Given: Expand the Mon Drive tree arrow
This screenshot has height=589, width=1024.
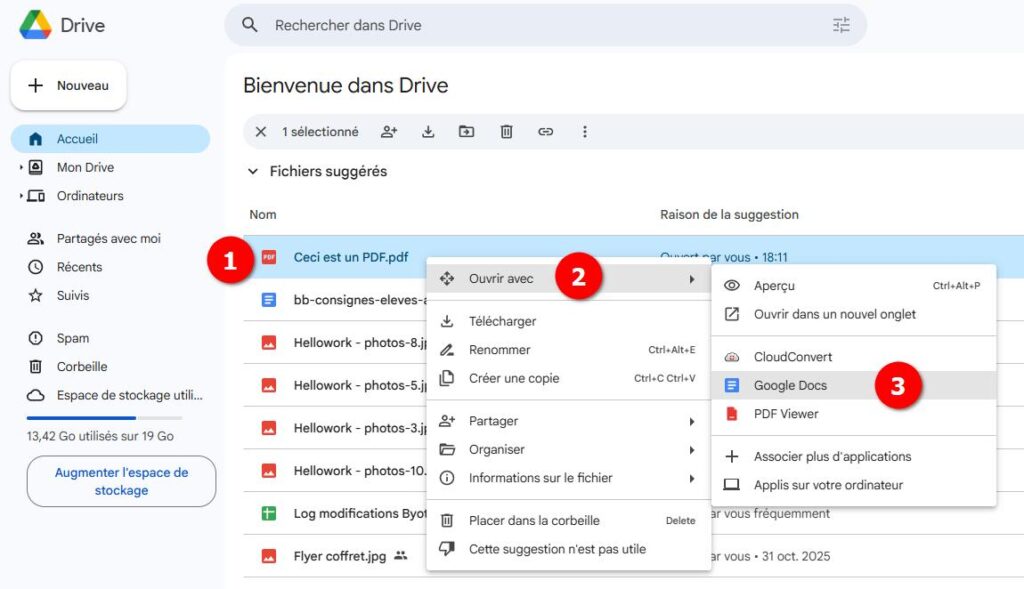Looking at the screenshot, I should [21, 167].
